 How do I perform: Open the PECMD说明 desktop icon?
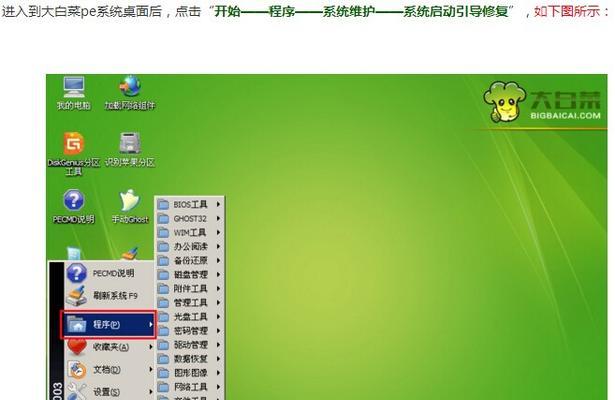74,207
